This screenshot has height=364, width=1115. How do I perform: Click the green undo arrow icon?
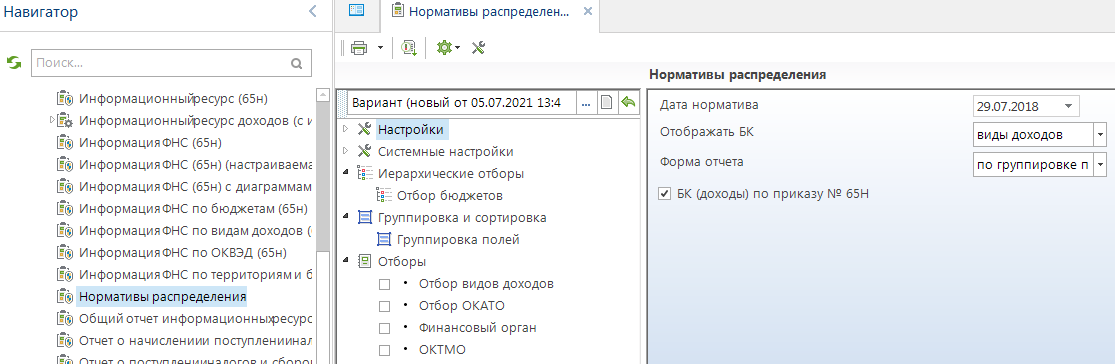tap(627, 102)
